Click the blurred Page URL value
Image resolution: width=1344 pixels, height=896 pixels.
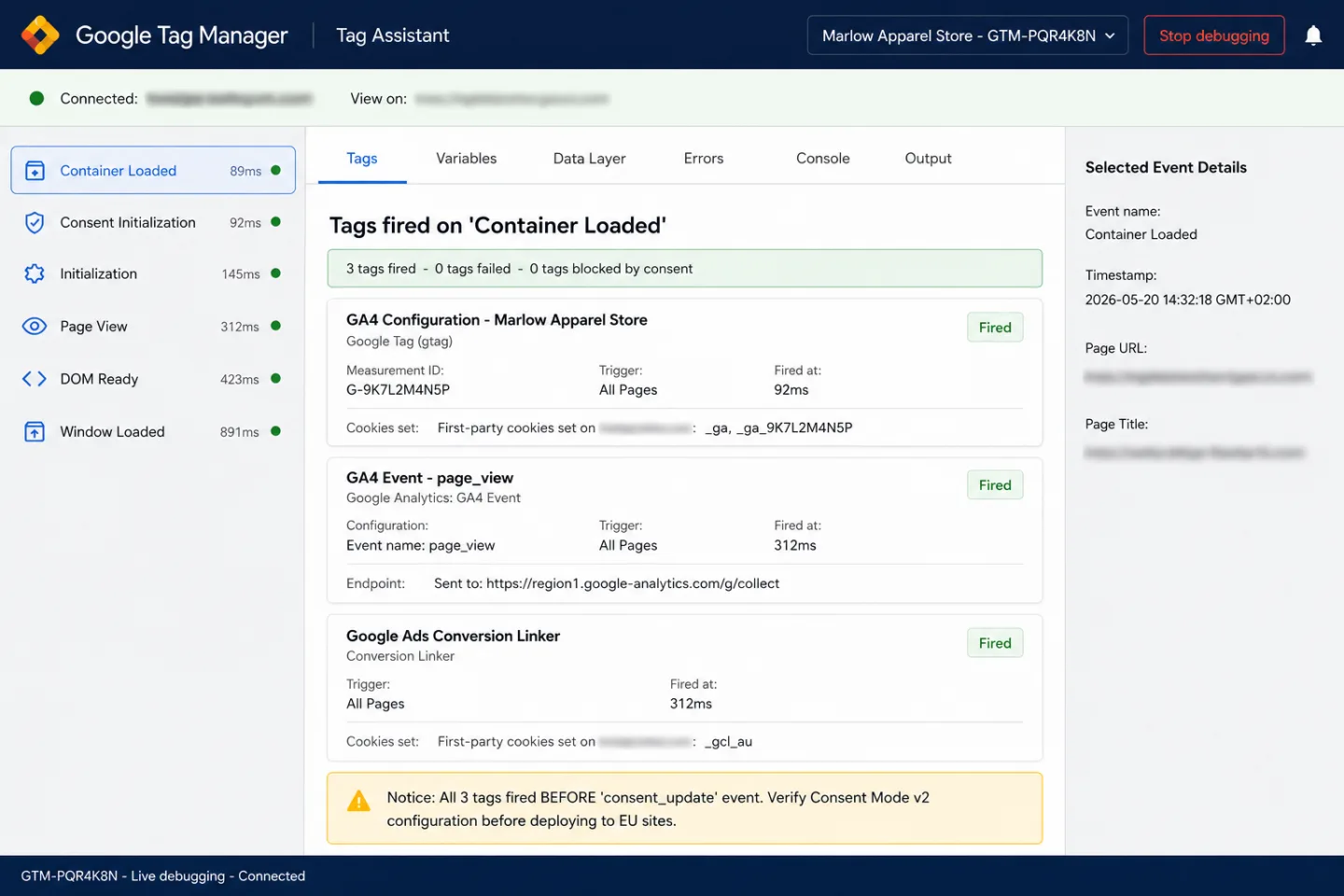pos(1198,377)
